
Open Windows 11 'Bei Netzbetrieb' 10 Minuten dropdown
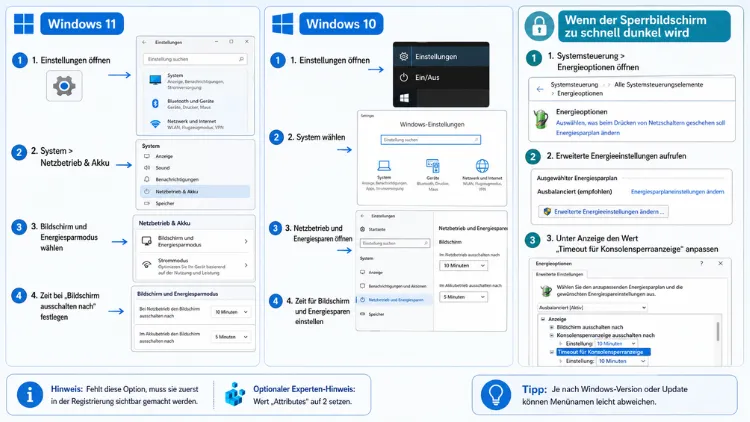[232, 312]
